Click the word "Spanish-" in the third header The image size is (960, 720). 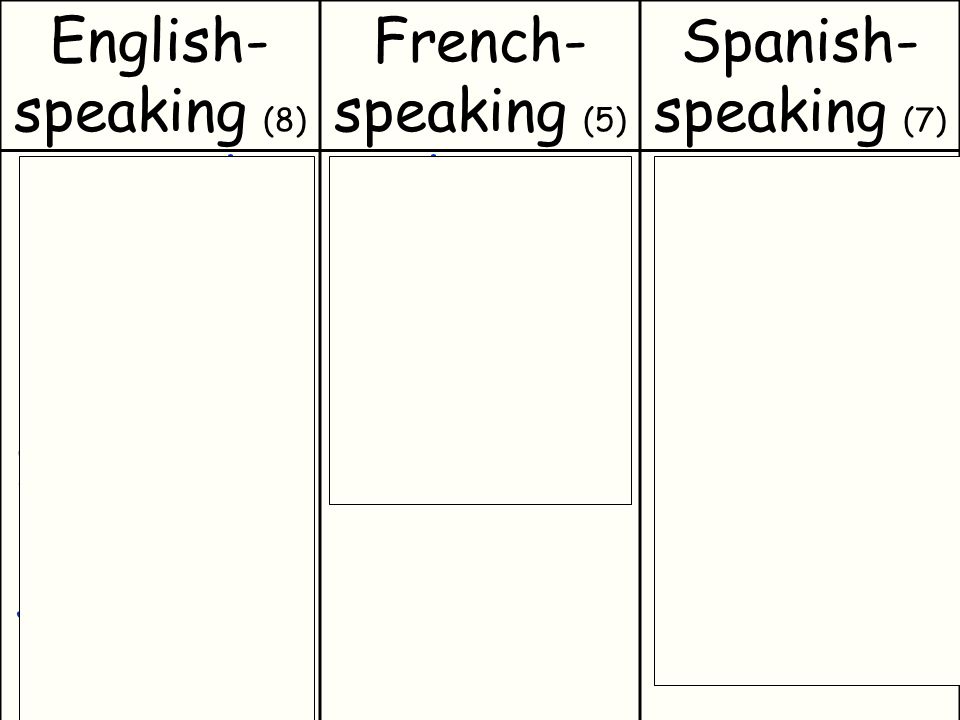click(800, 44)
